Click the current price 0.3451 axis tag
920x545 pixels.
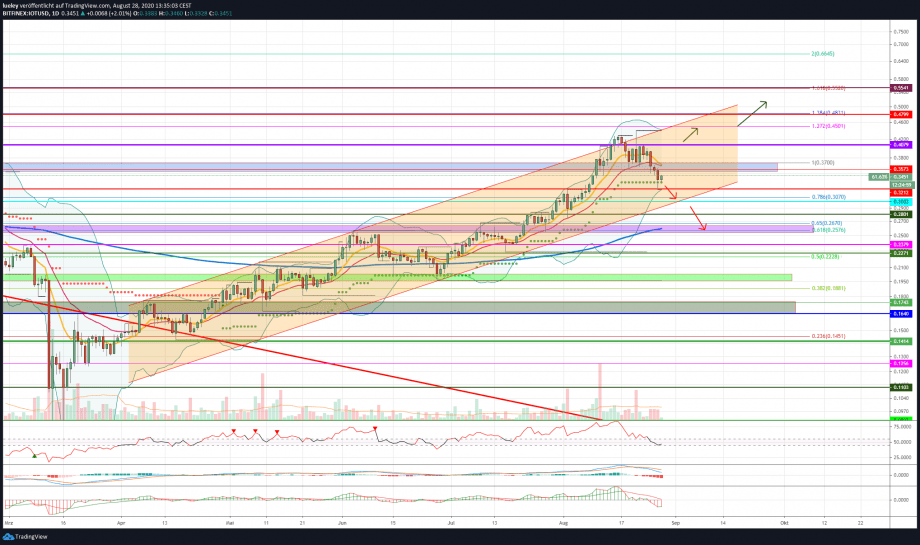click(x=901, y=177)
